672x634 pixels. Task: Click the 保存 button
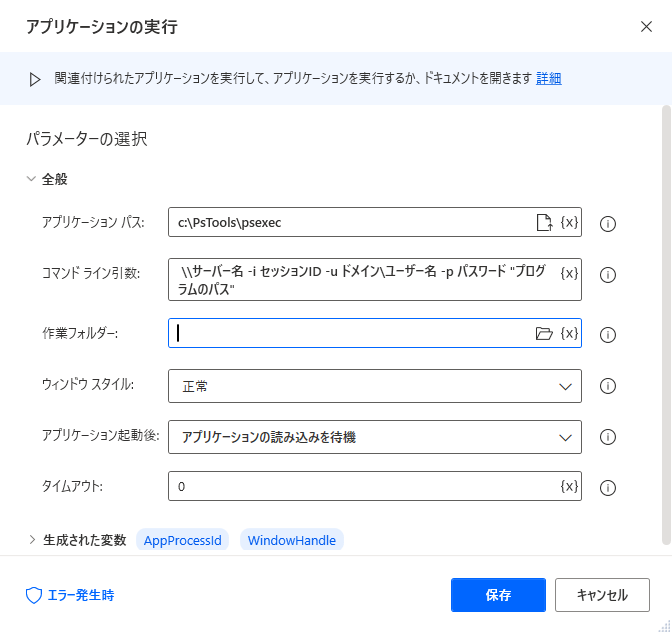(x=498, y=595)
